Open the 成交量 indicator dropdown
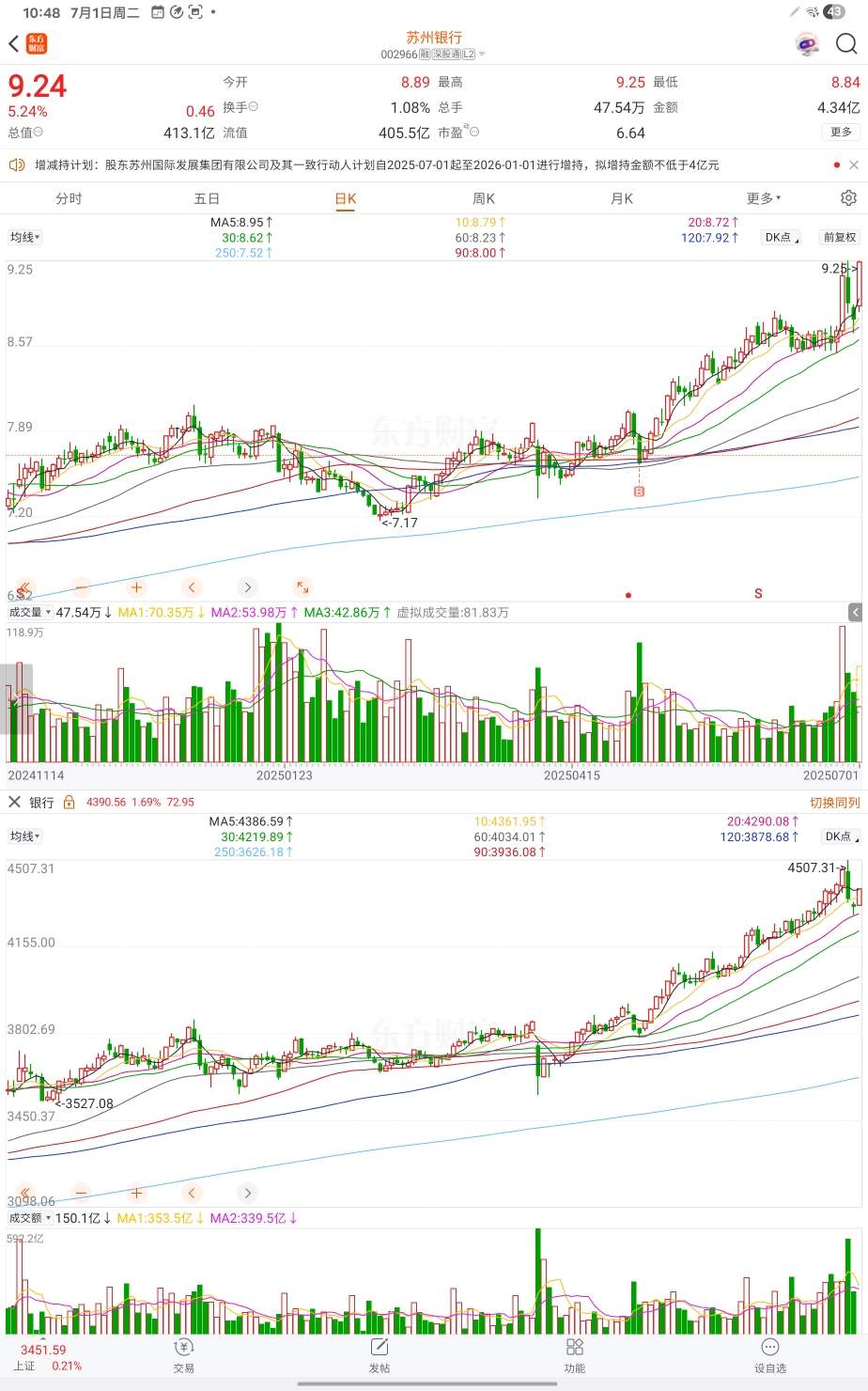This screenshot has width=868, height=1391. [x=30, y=612]
